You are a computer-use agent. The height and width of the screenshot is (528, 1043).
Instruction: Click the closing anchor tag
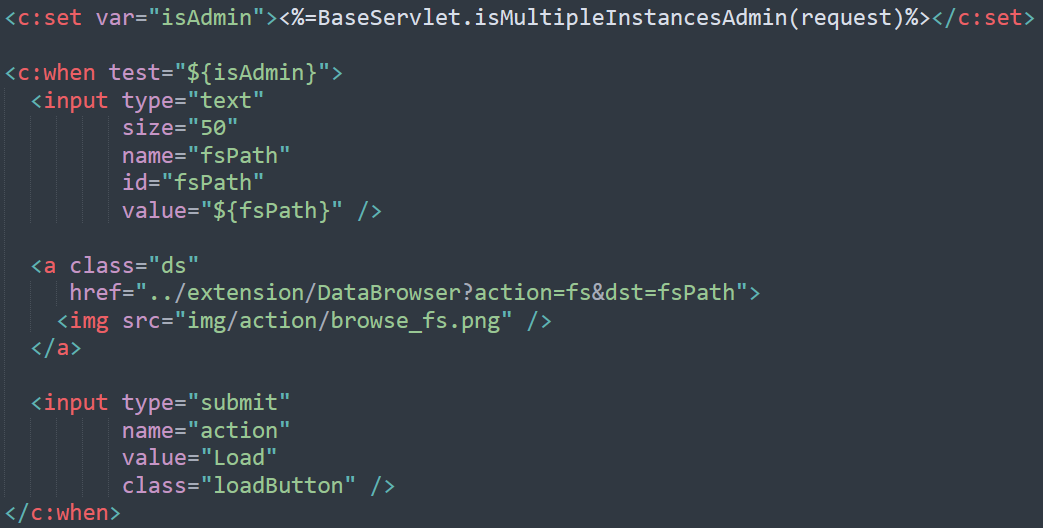[x=56, y=348]
